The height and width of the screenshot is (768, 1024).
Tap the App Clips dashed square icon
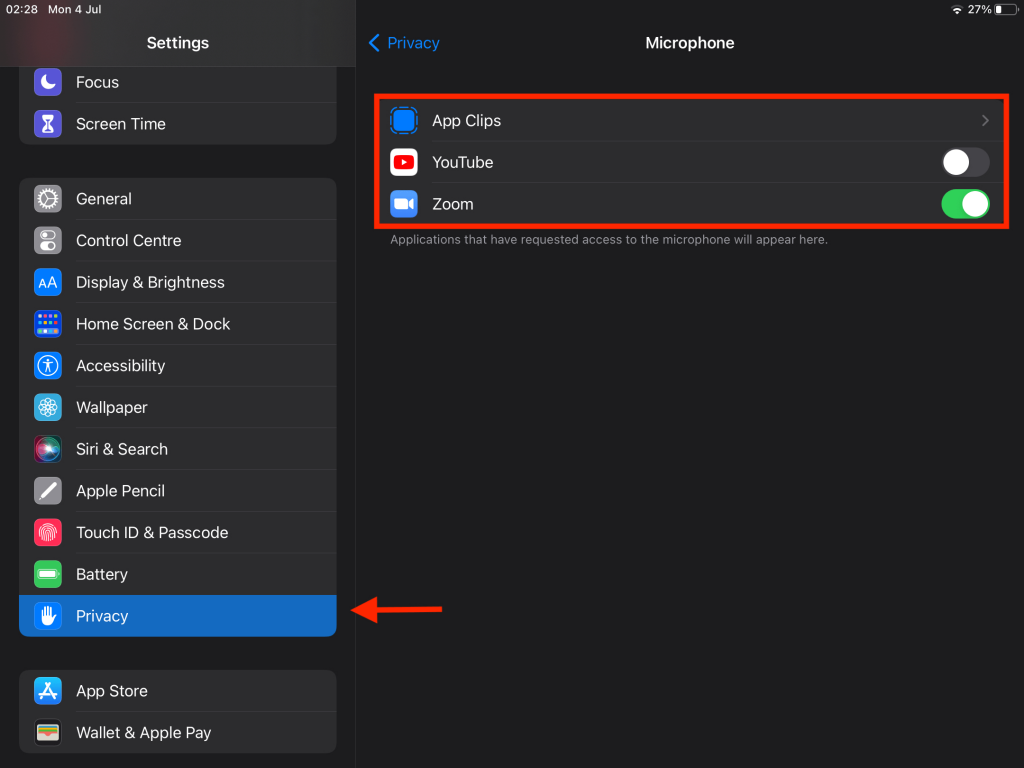click(x=404, y=121)
